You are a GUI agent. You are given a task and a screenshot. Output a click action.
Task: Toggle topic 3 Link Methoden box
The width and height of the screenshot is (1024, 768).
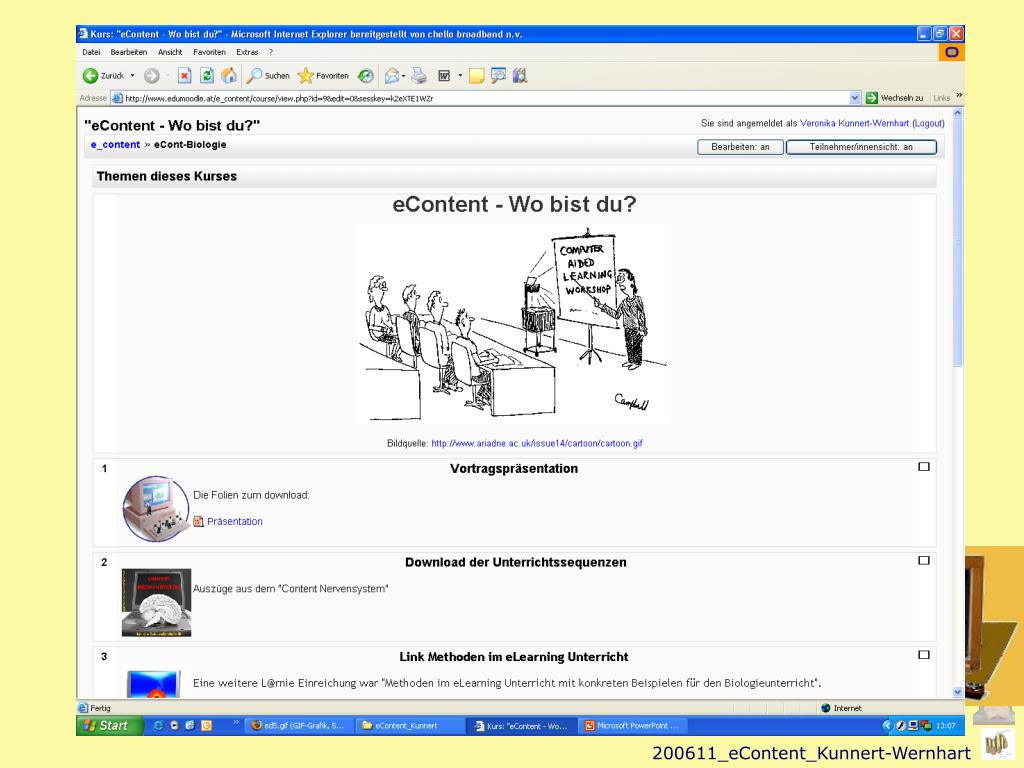point(923,654)
